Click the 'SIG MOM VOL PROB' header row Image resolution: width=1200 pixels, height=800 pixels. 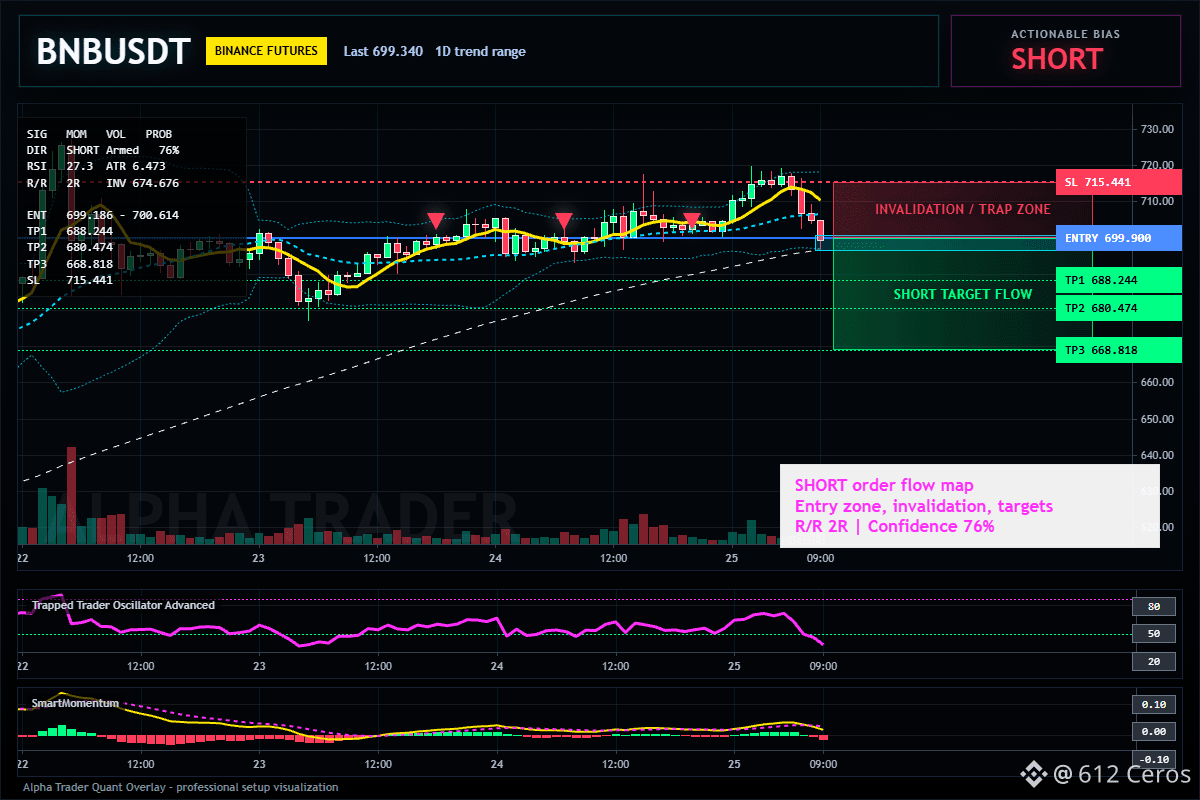pos(99,133)
